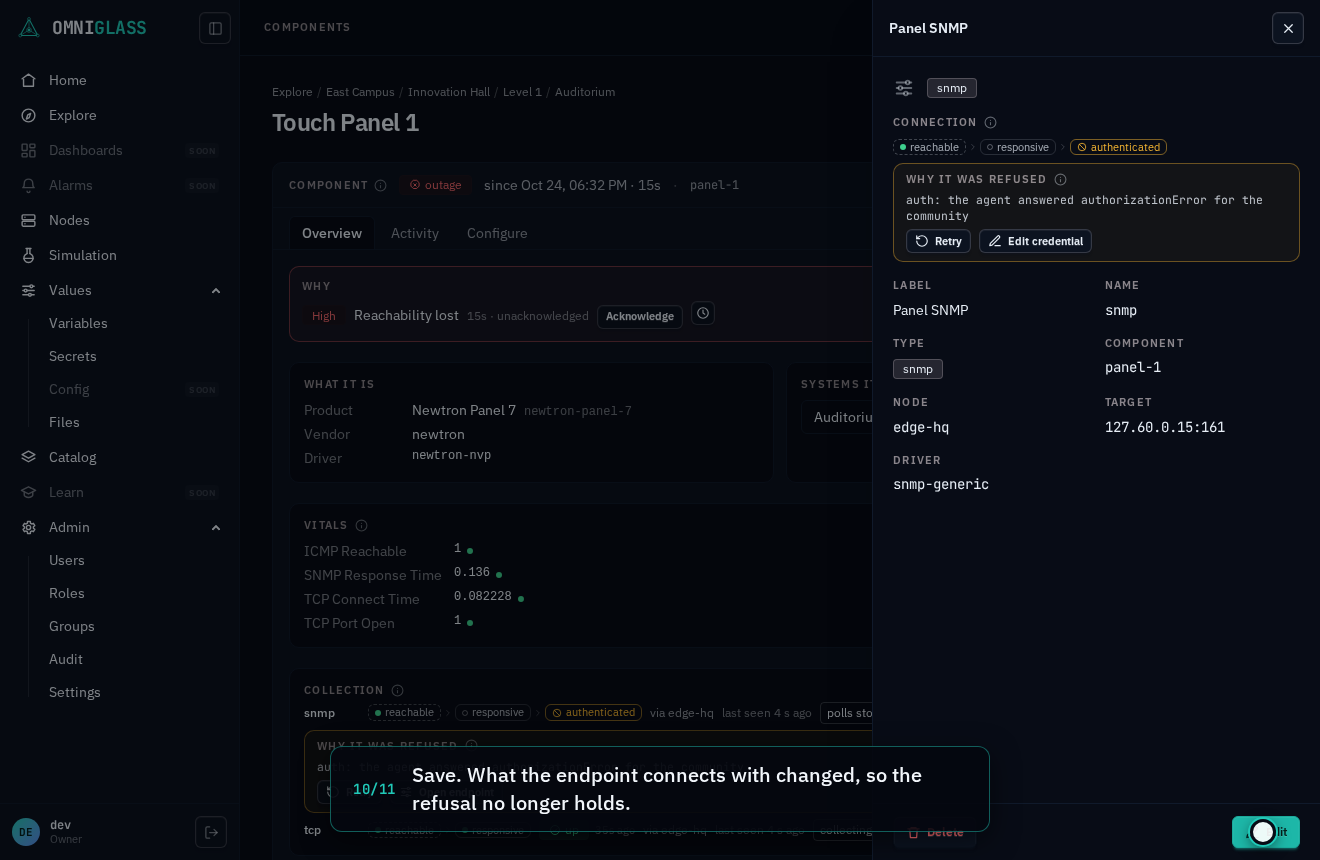This screenshot has width=1320, height=860.
Task: Click the East Campus breadcrumb link
Action: 360,92
